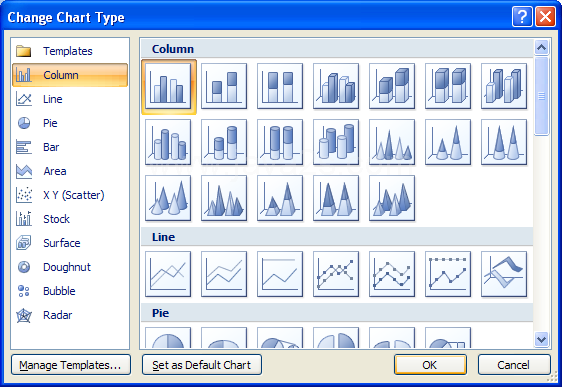Viewport: 562px width, 387px height.
Task: Pick the 100% Stacked Column chart icon
Action: click(280, 86)
